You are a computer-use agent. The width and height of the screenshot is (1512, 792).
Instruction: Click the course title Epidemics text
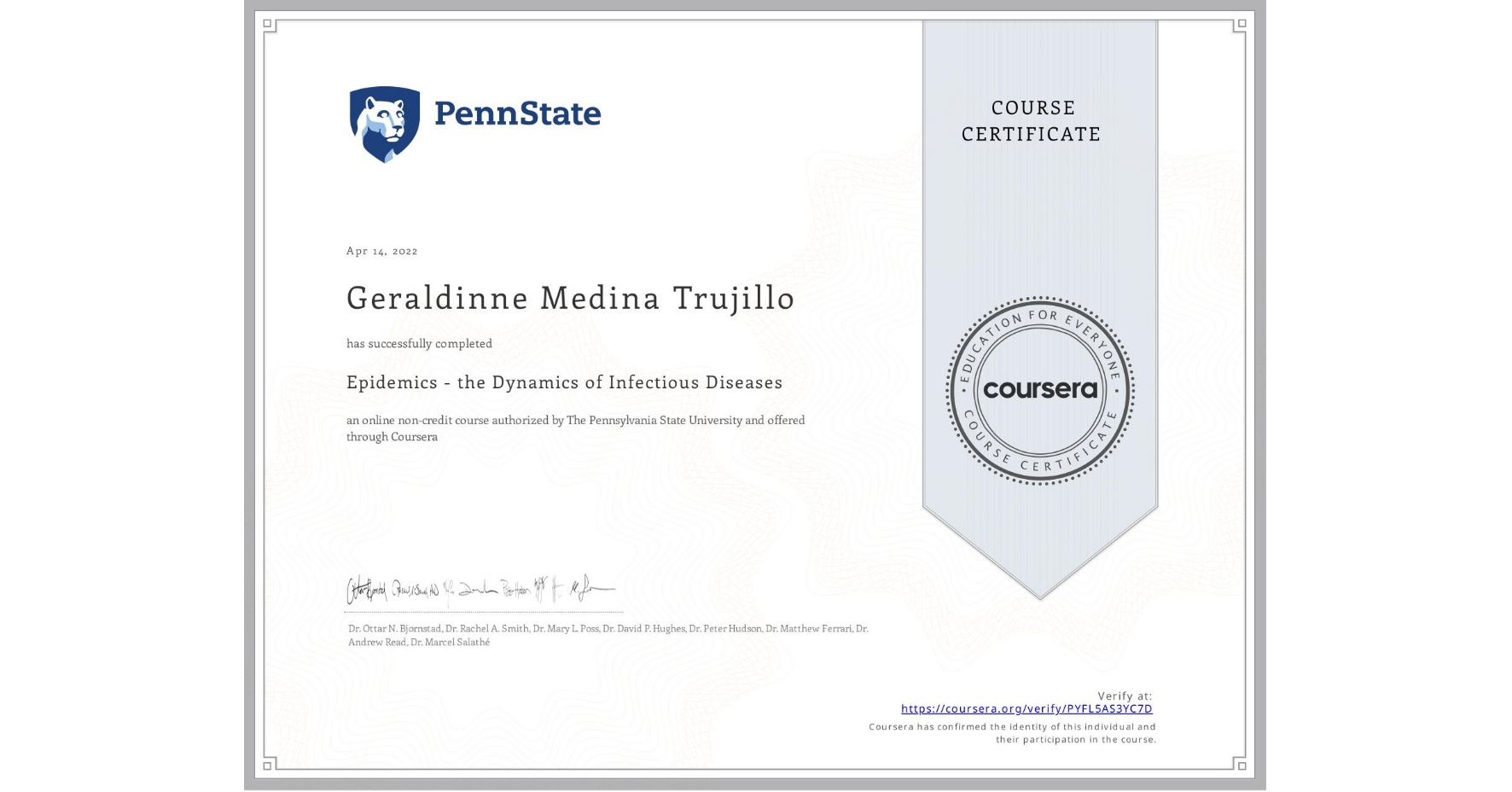coord(564,382)
